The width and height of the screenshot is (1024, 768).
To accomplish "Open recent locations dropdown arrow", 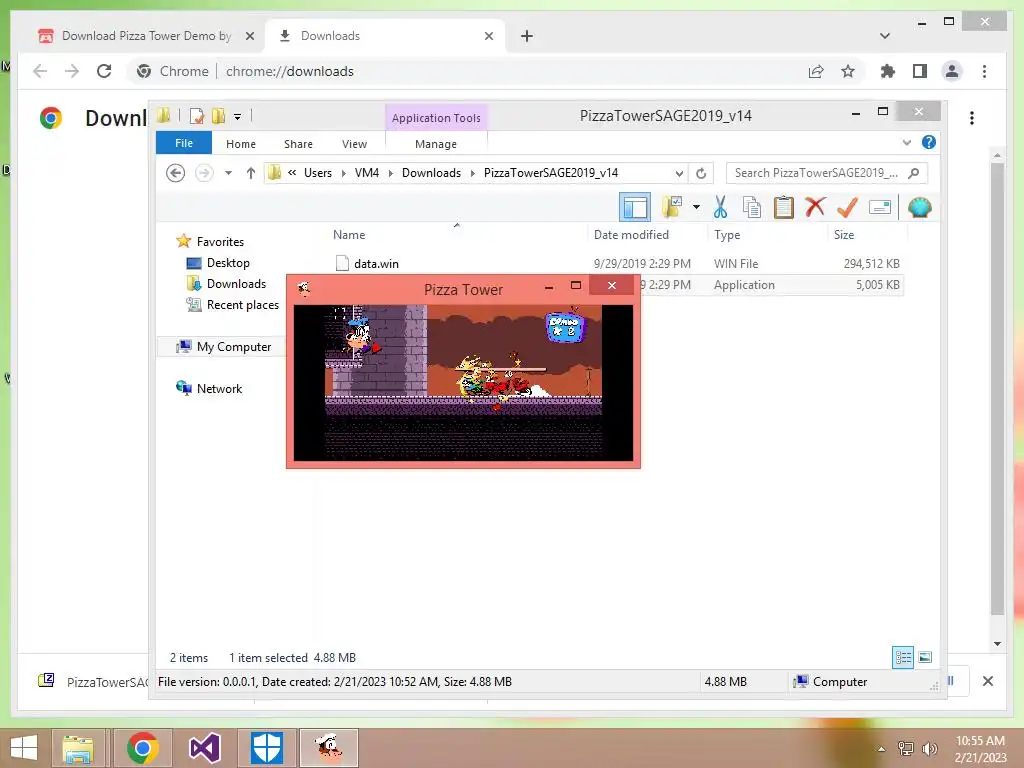I will 228,173.
